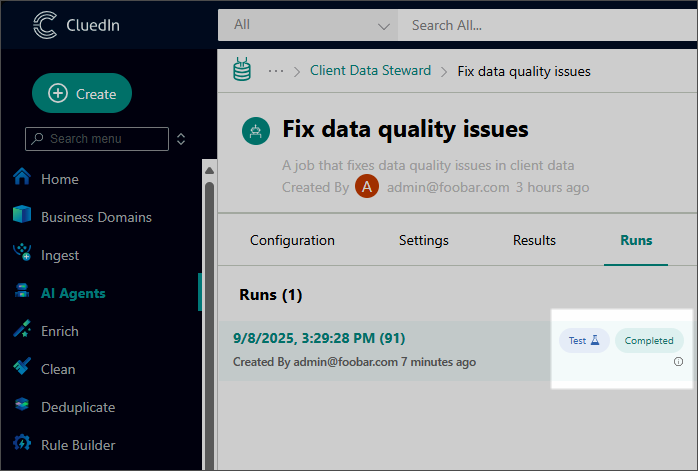Image resolution: width=698 pixels, height=471 pixels.
Task: Open the All search scope dropdown
Action: coord(308,25)
